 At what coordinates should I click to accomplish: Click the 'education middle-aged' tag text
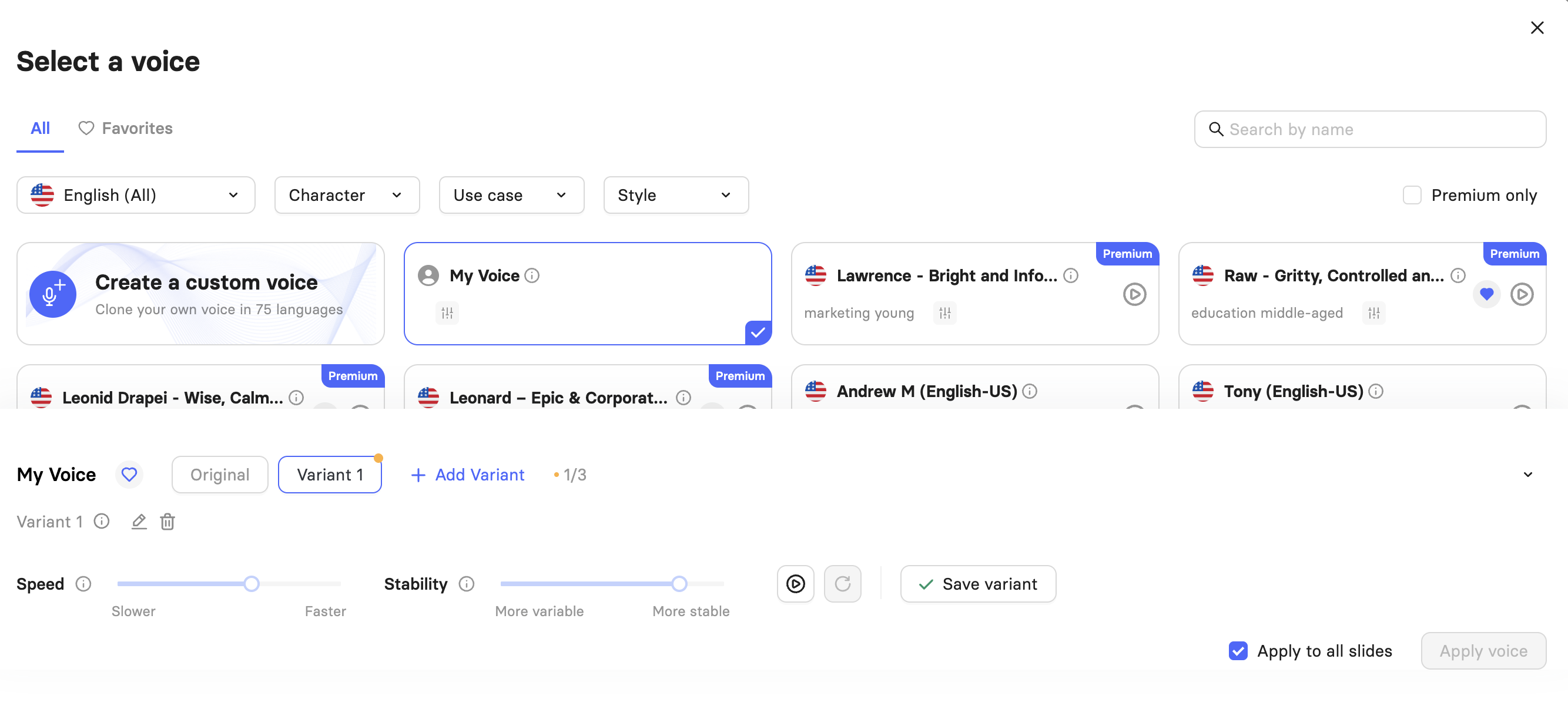[1267, 313]
